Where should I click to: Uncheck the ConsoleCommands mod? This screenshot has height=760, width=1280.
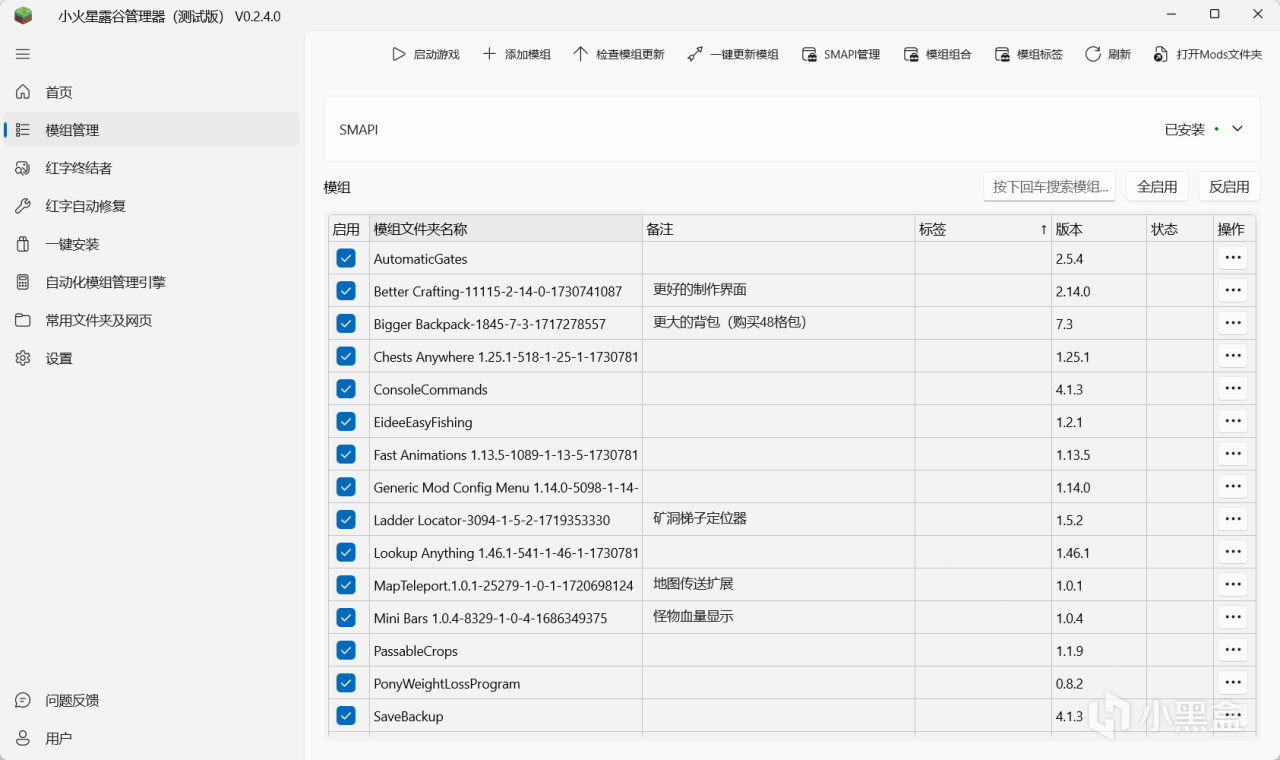[346, 389]
